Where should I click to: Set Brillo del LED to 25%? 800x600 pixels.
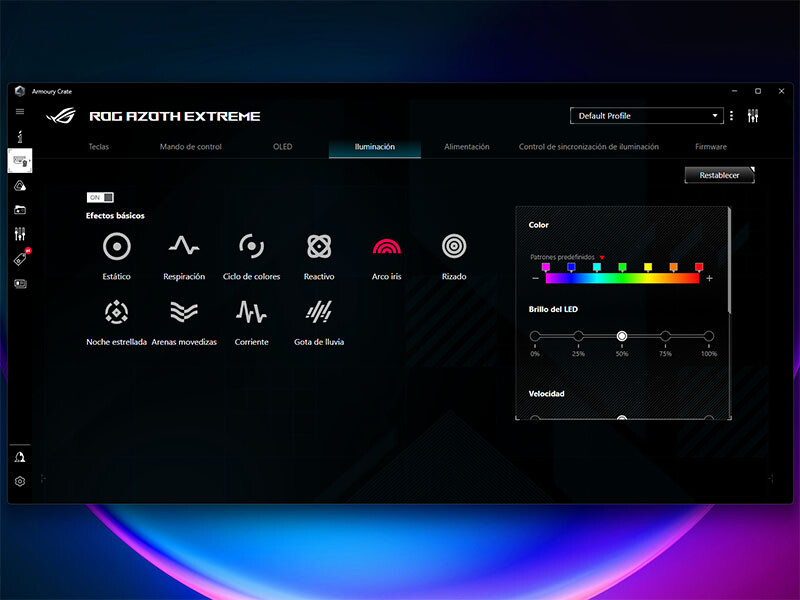point(578,336)
